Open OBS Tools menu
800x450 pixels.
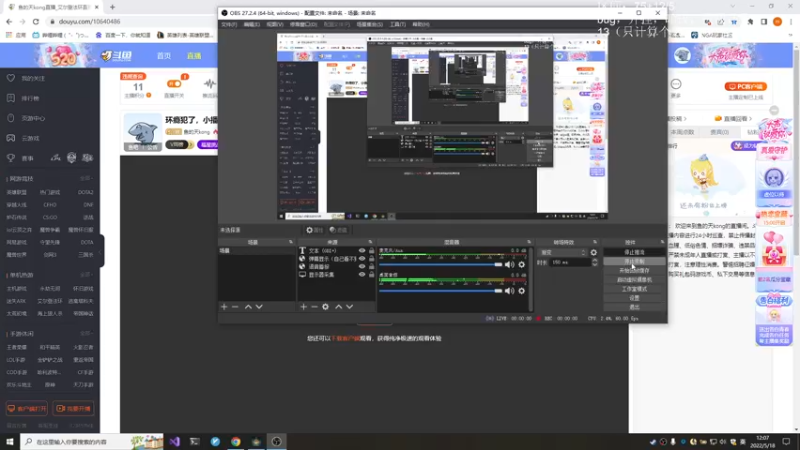coord(397,24)
